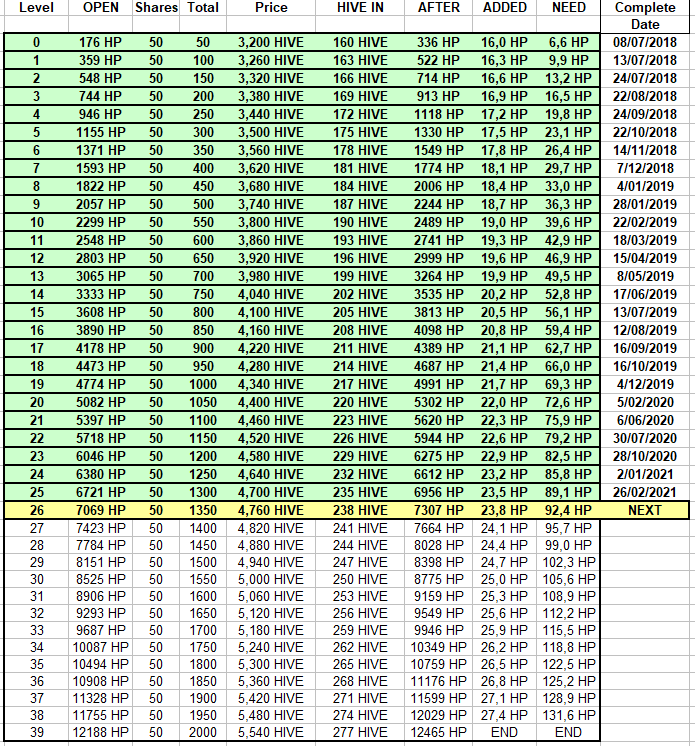The height and width of the screenshot is (746, 695).
Task: Select the OPEN column header
Action: (100, 8)
